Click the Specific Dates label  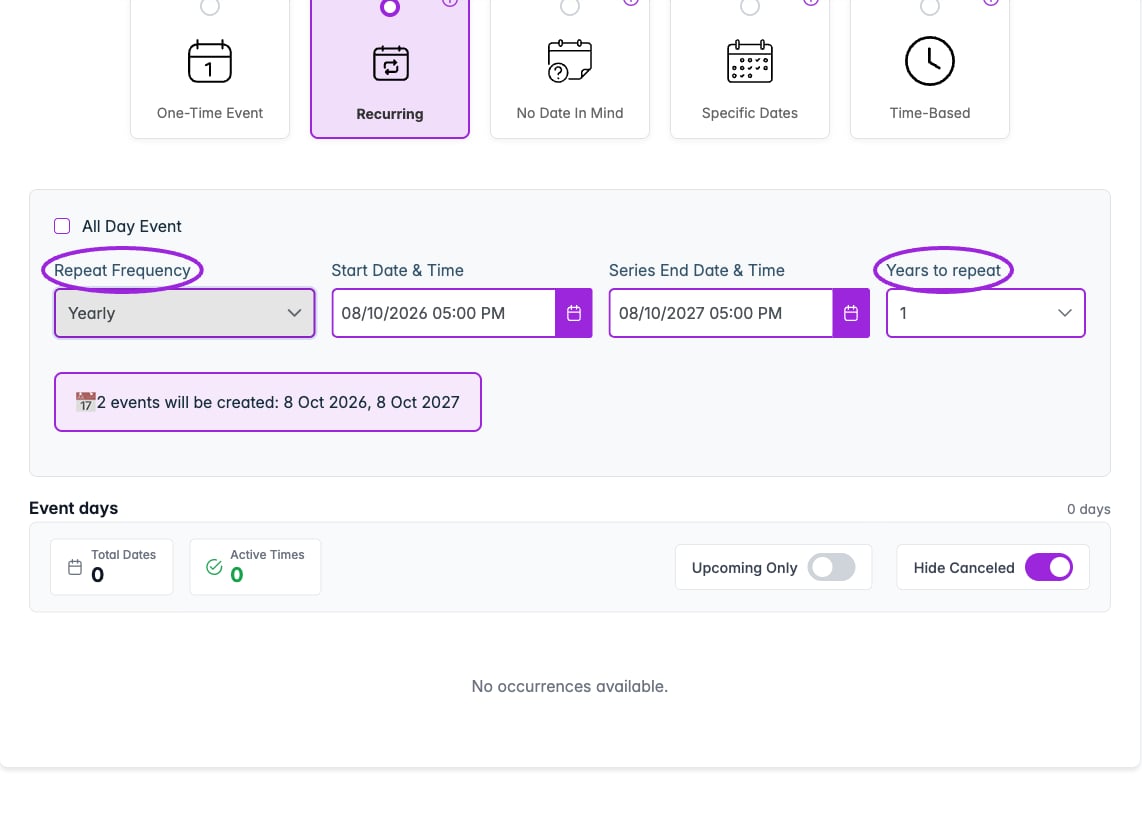pos(749,113)
